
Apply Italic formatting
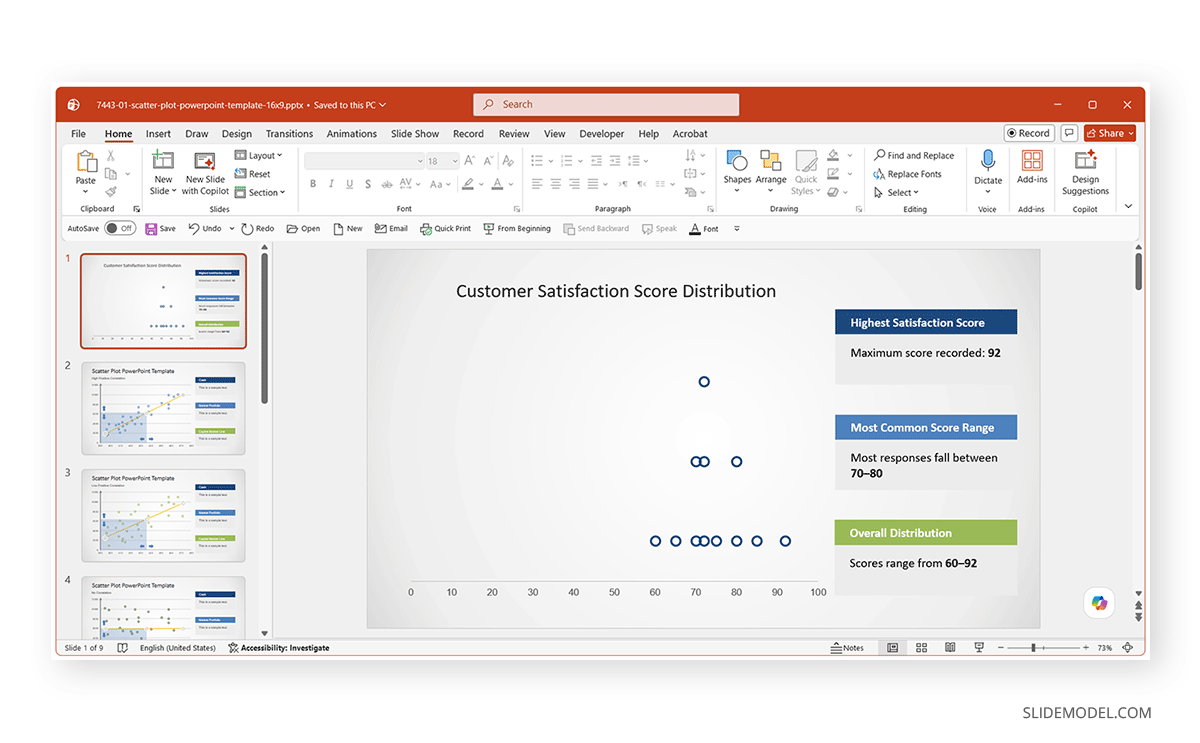[x=331, y=184]
